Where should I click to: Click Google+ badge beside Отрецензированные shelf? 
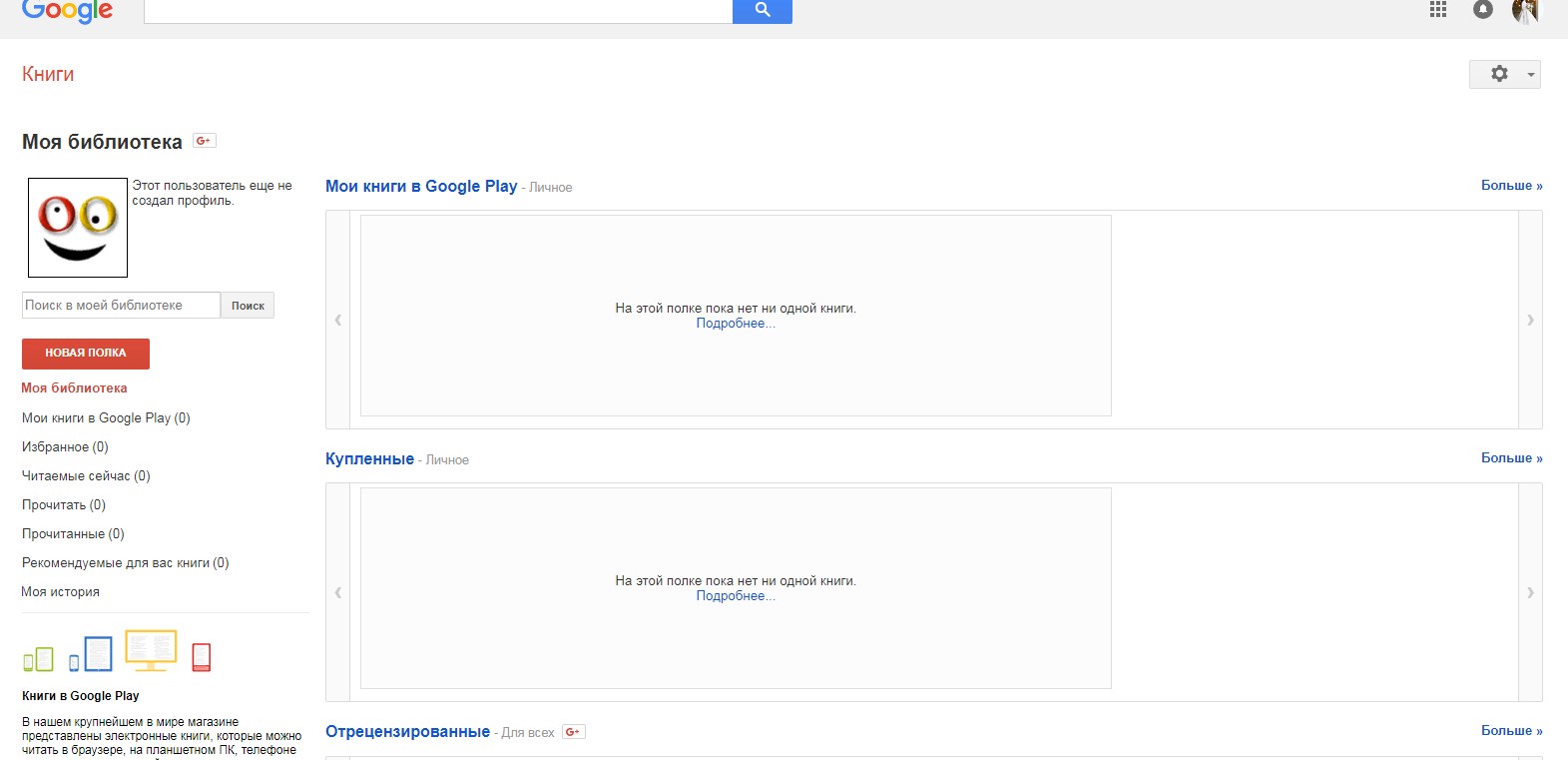(x=573, y=732)
